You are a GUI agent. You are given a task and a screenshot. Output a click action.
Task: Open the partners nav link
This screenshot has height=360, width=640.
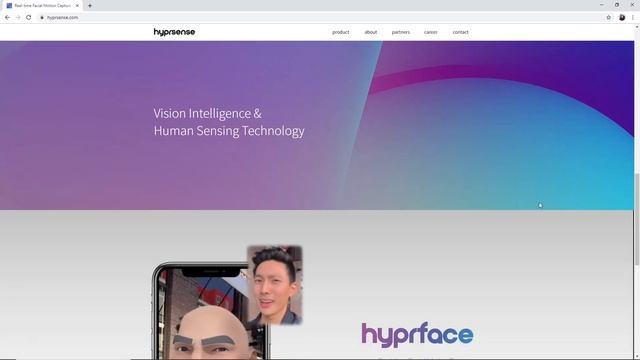click(401, 32)
